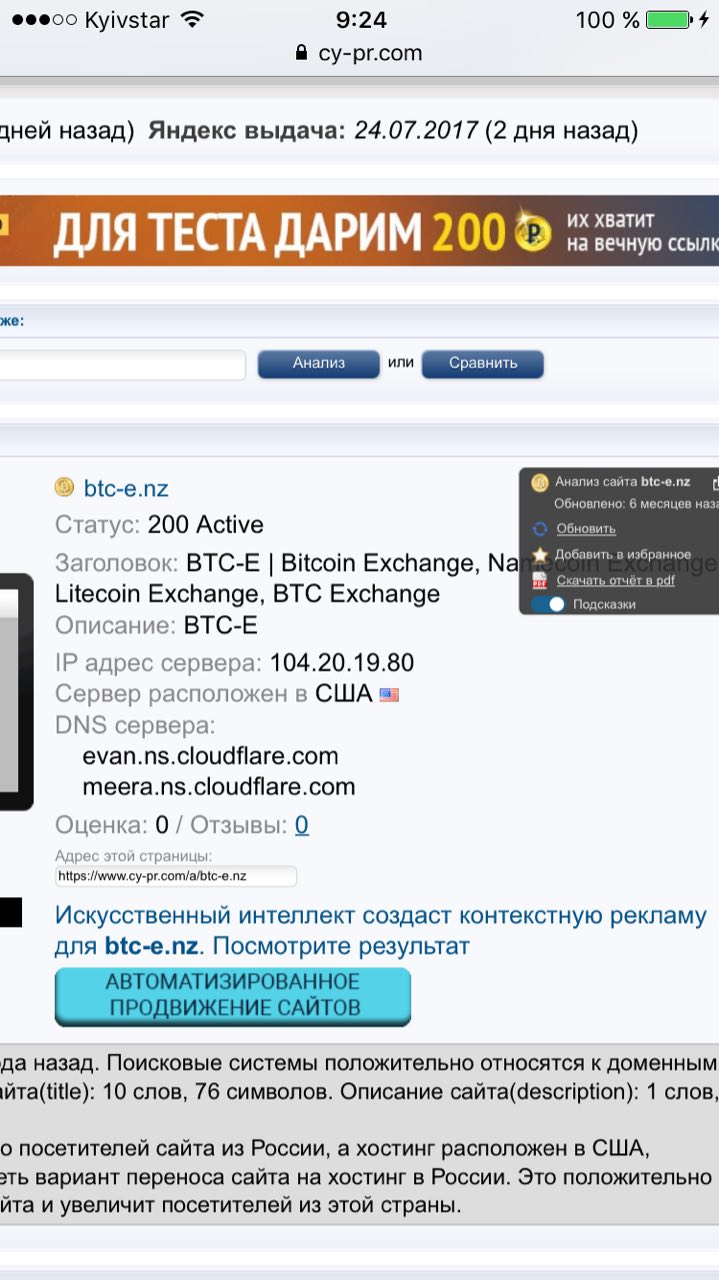Tap the site screenshot thumbnail
This screenshot has height=1280, width=719.
(16, 691)
